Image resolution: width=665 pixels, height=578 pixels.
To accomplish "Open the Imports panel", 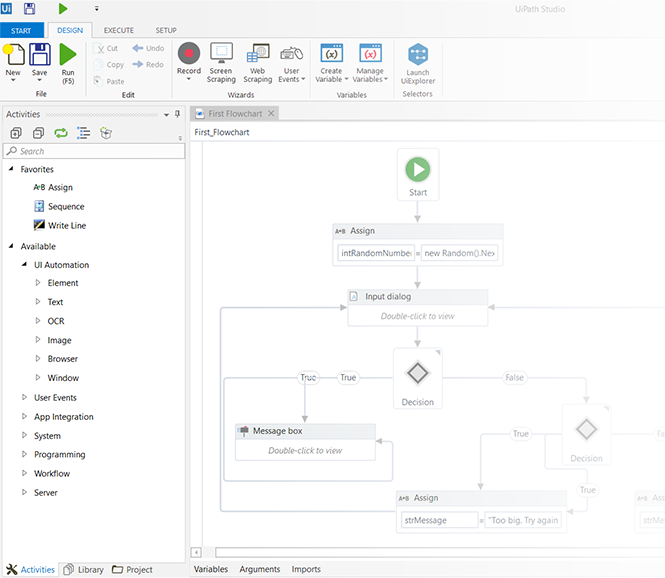I will click(x=306, y=569).
